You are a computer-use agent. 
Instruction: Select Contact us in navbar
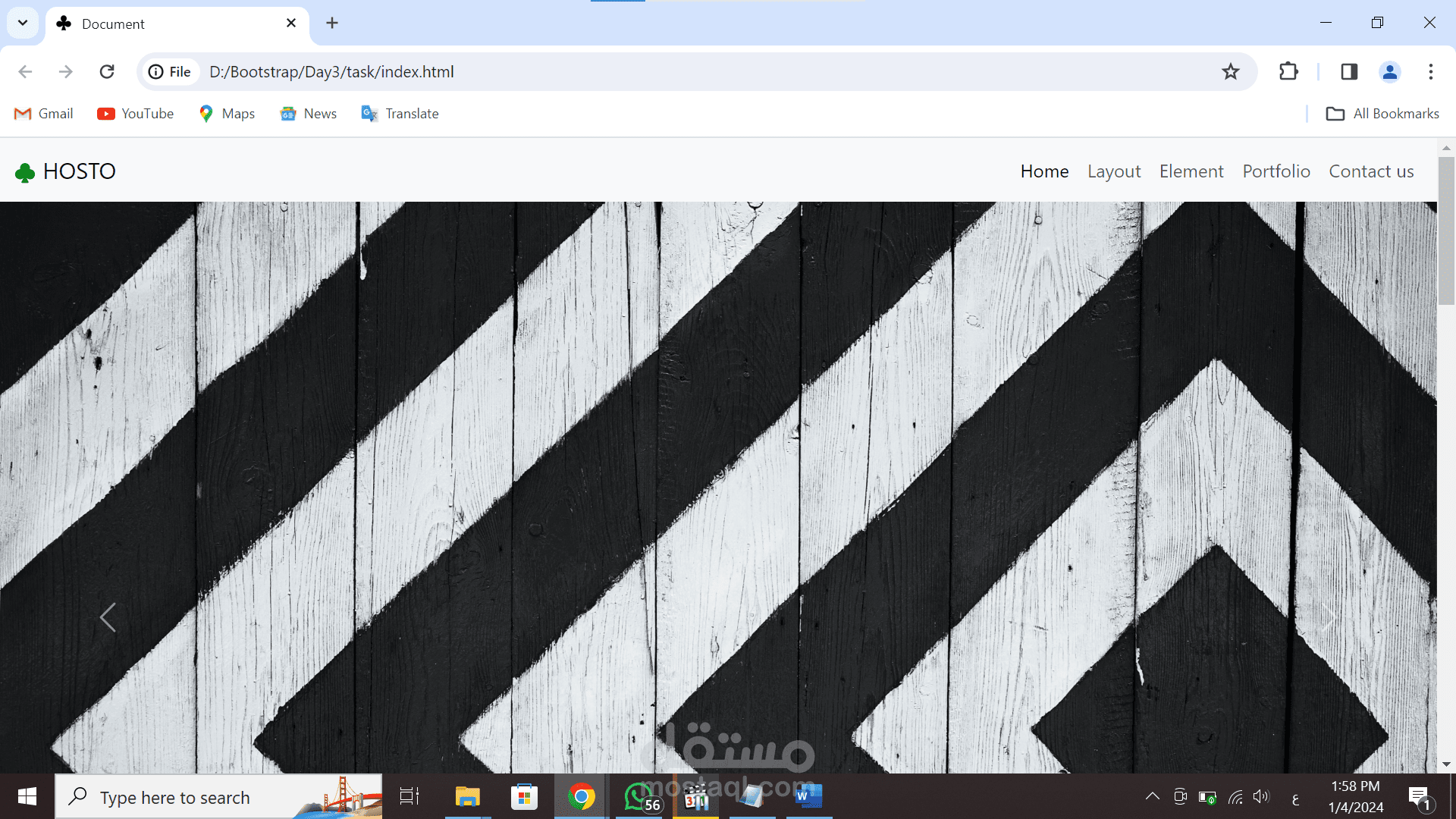[1370, 171]
